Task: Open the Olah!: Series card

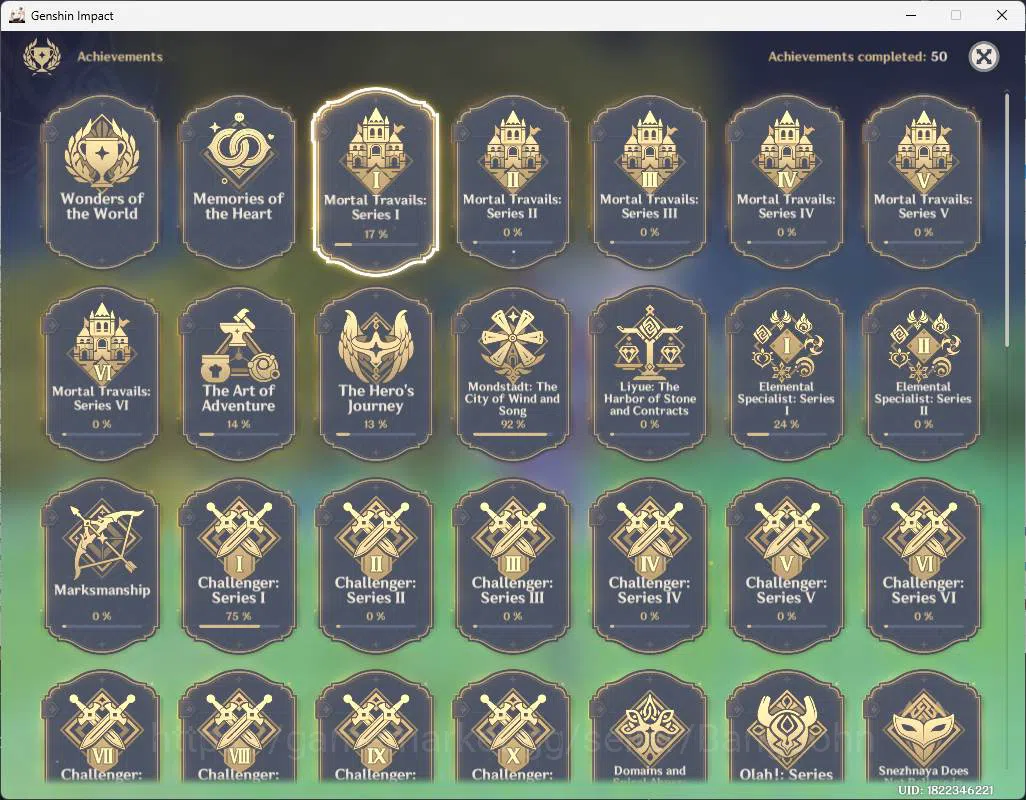Action: coord(786,727)
